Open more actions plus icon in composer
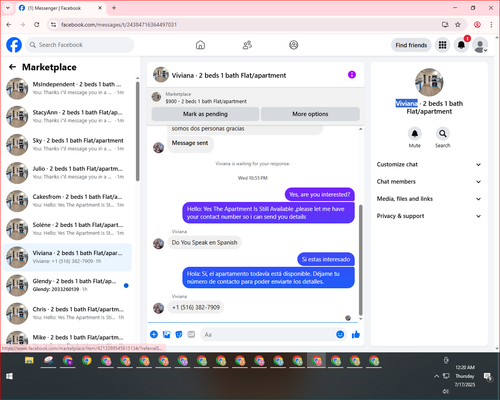Image resolution: width=500 pixels, height=400 pixels. [154, 334]
